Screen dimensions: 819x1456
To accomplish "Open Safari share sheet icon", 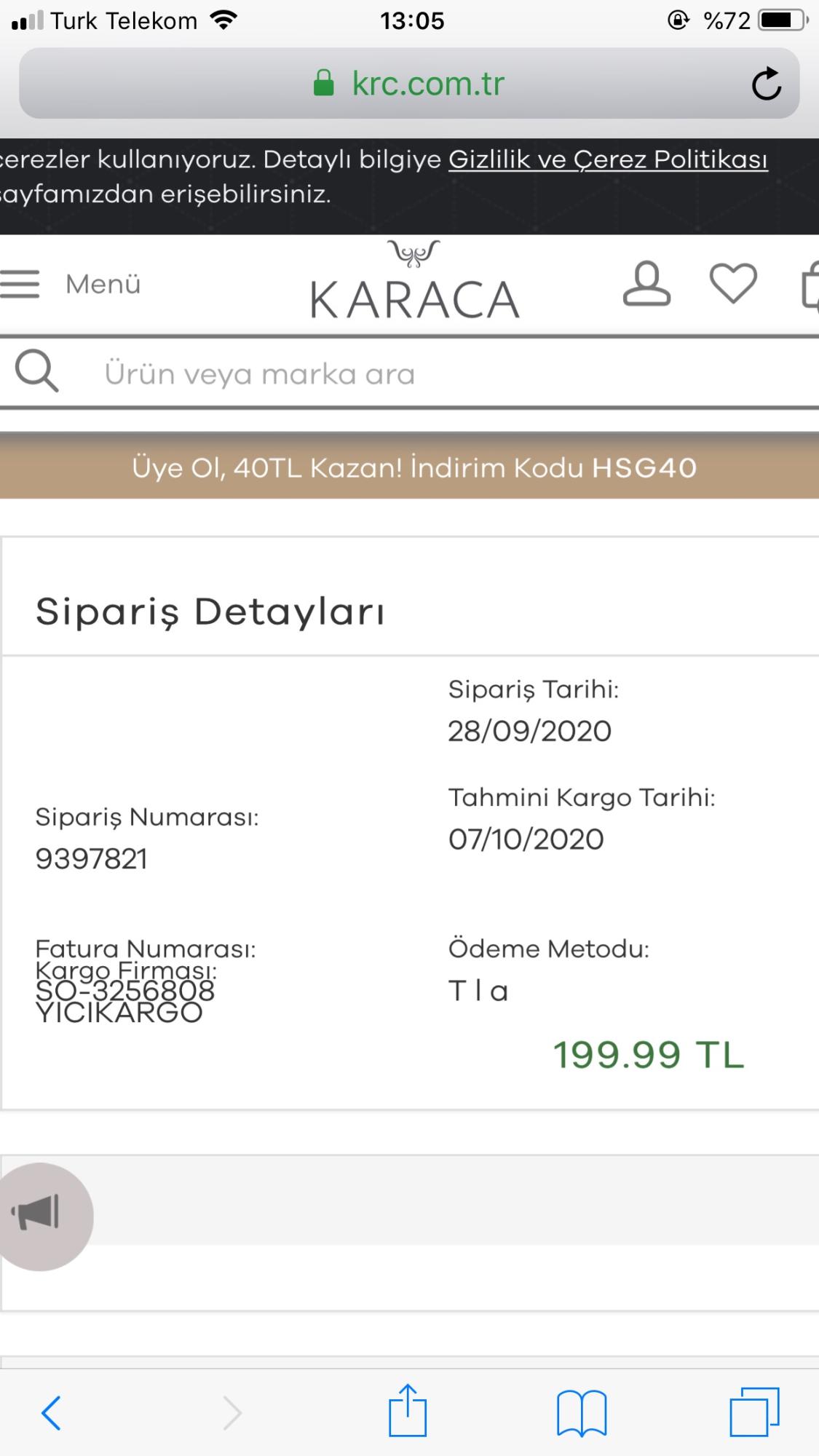I will 408,1410.
